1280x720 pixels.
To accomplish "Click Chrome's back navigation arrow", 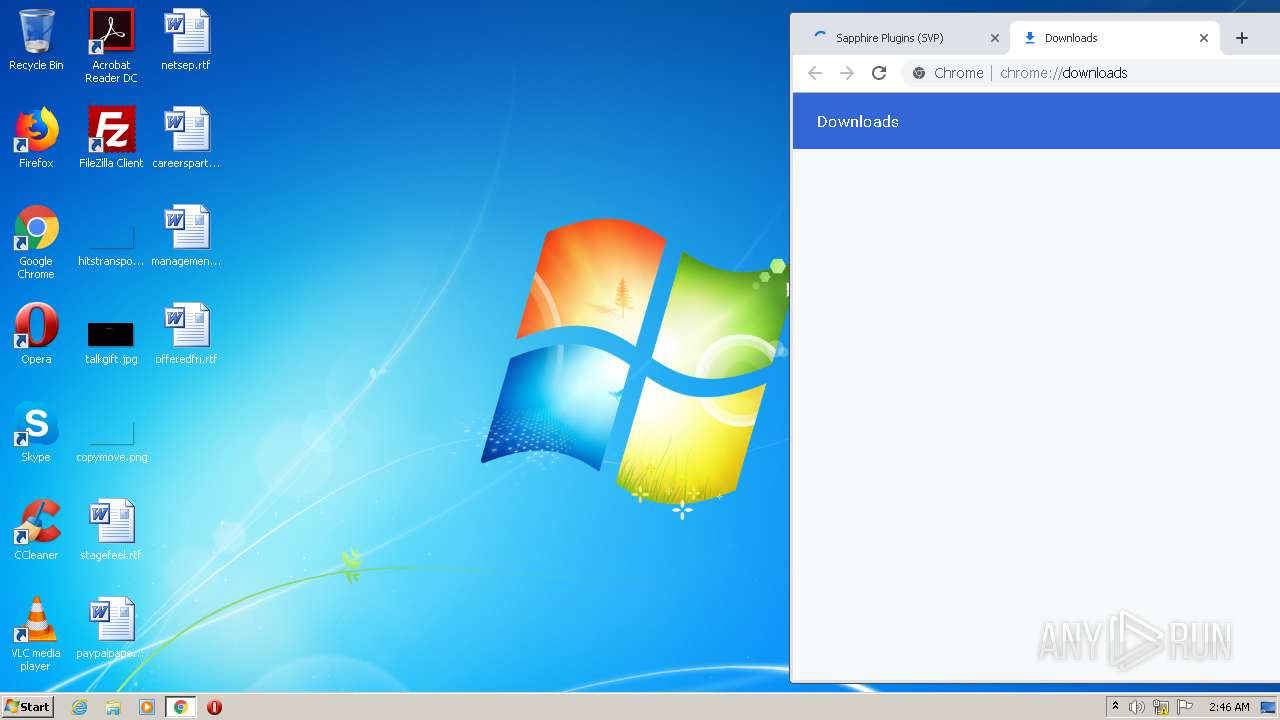I will click(815, 73).
